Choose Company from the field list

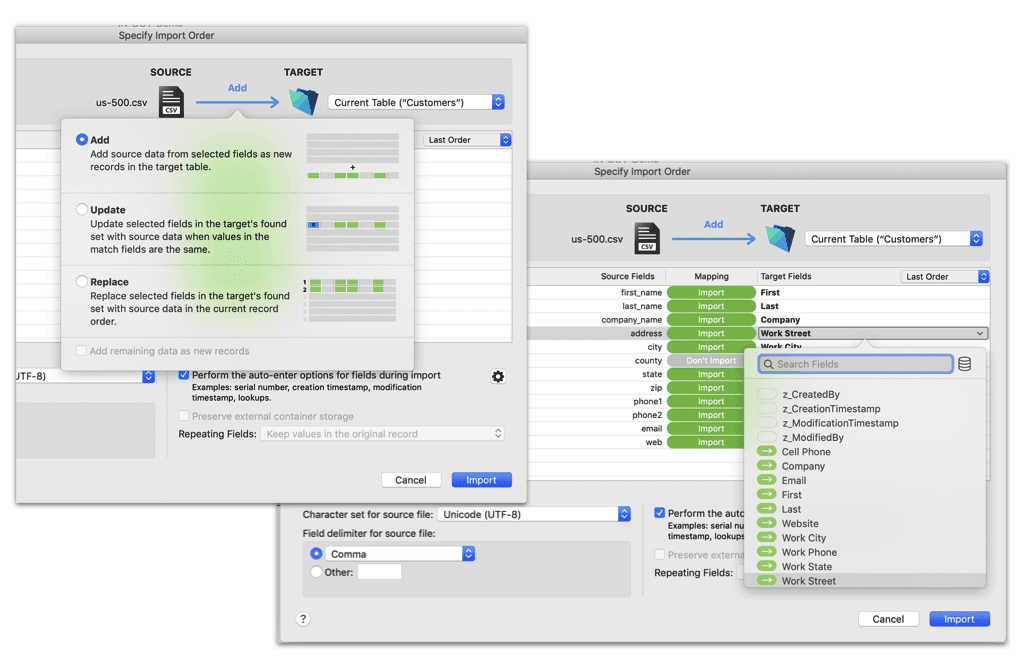(x=803, y=466)
